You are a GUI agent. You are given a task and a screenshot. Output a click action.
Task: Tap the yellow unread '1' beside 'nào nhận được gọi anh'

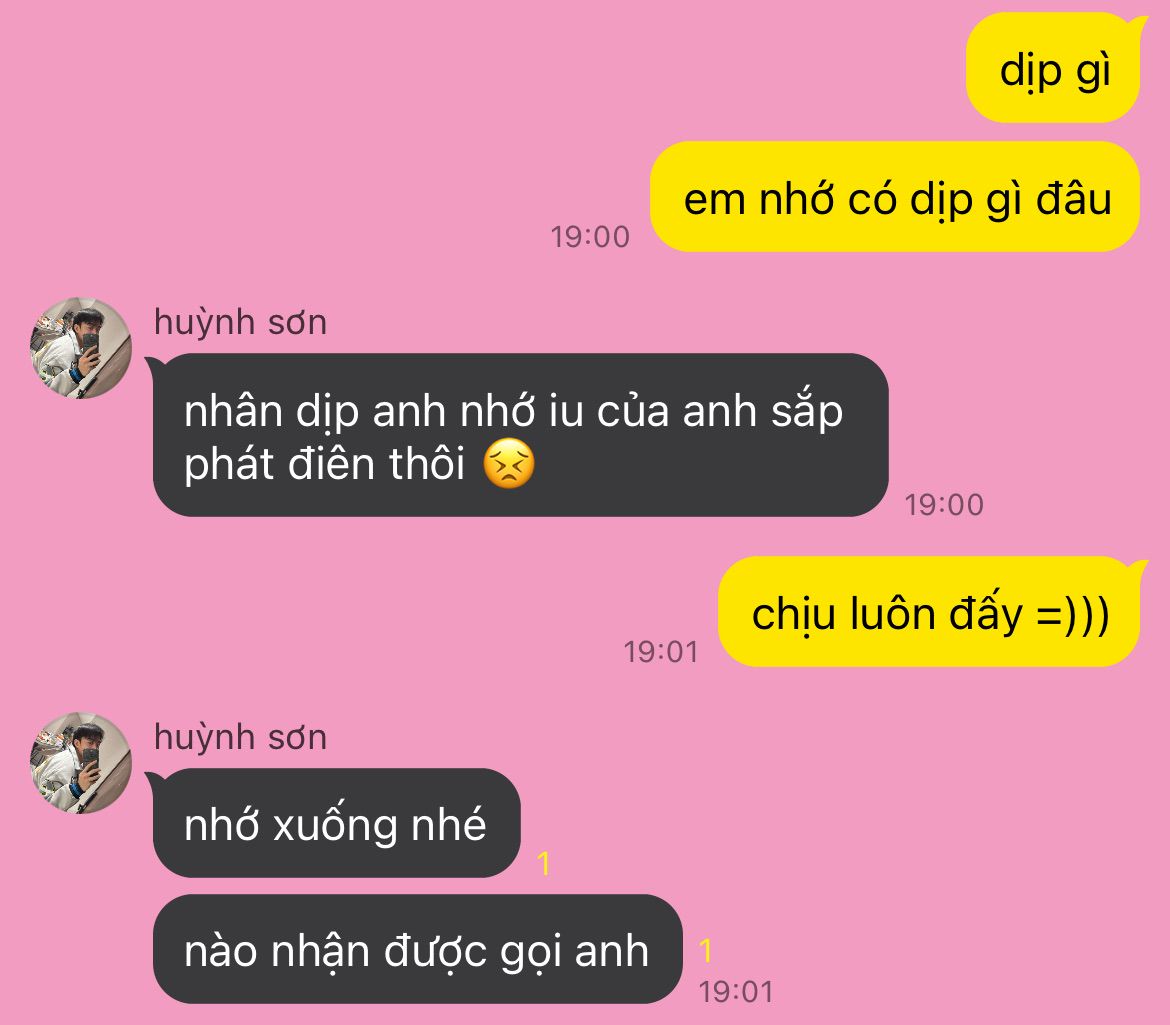click(705, 950)
